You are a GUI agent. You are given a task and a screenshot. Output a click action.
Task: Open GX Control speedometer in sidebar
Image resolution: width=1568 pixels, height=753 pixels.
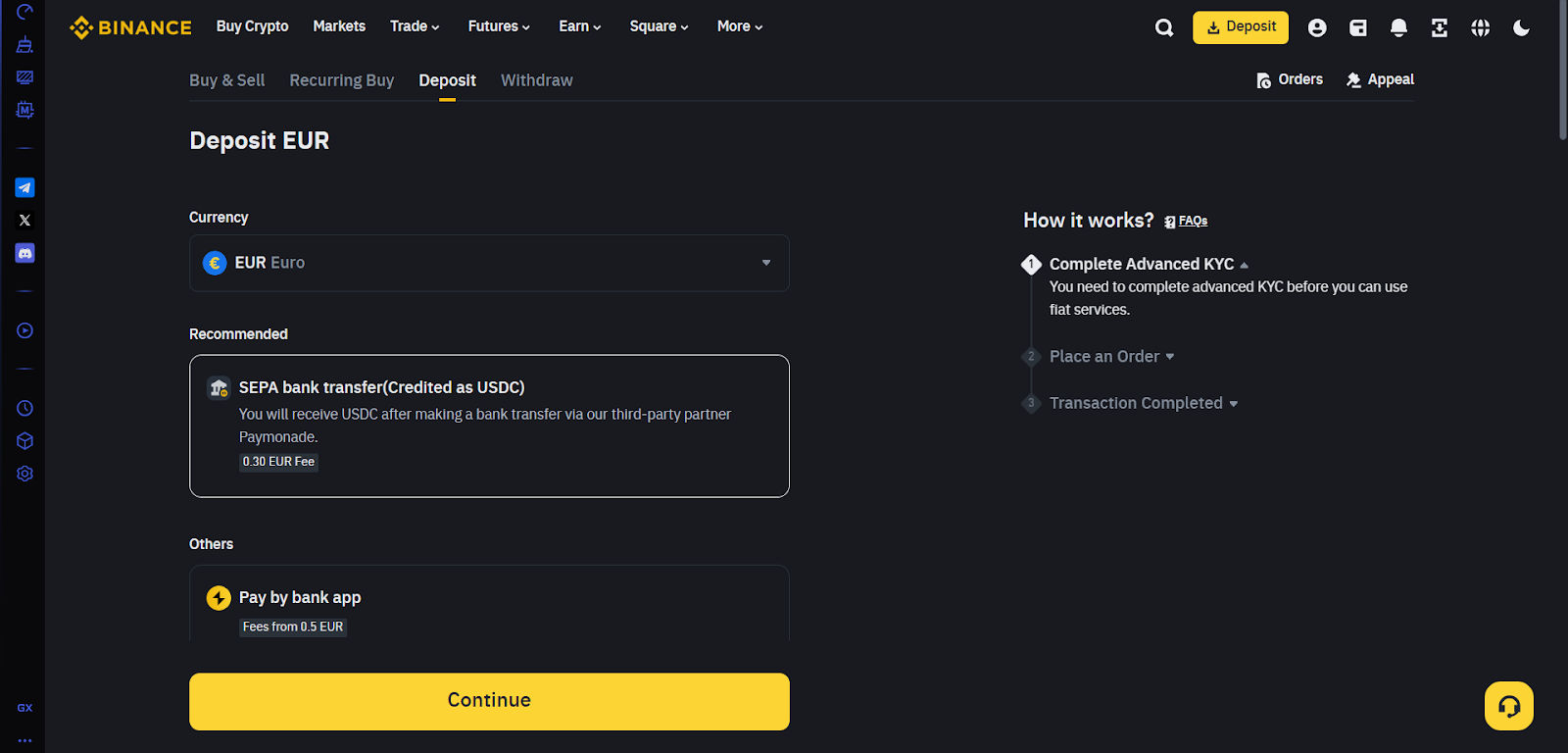click(24, 12)
